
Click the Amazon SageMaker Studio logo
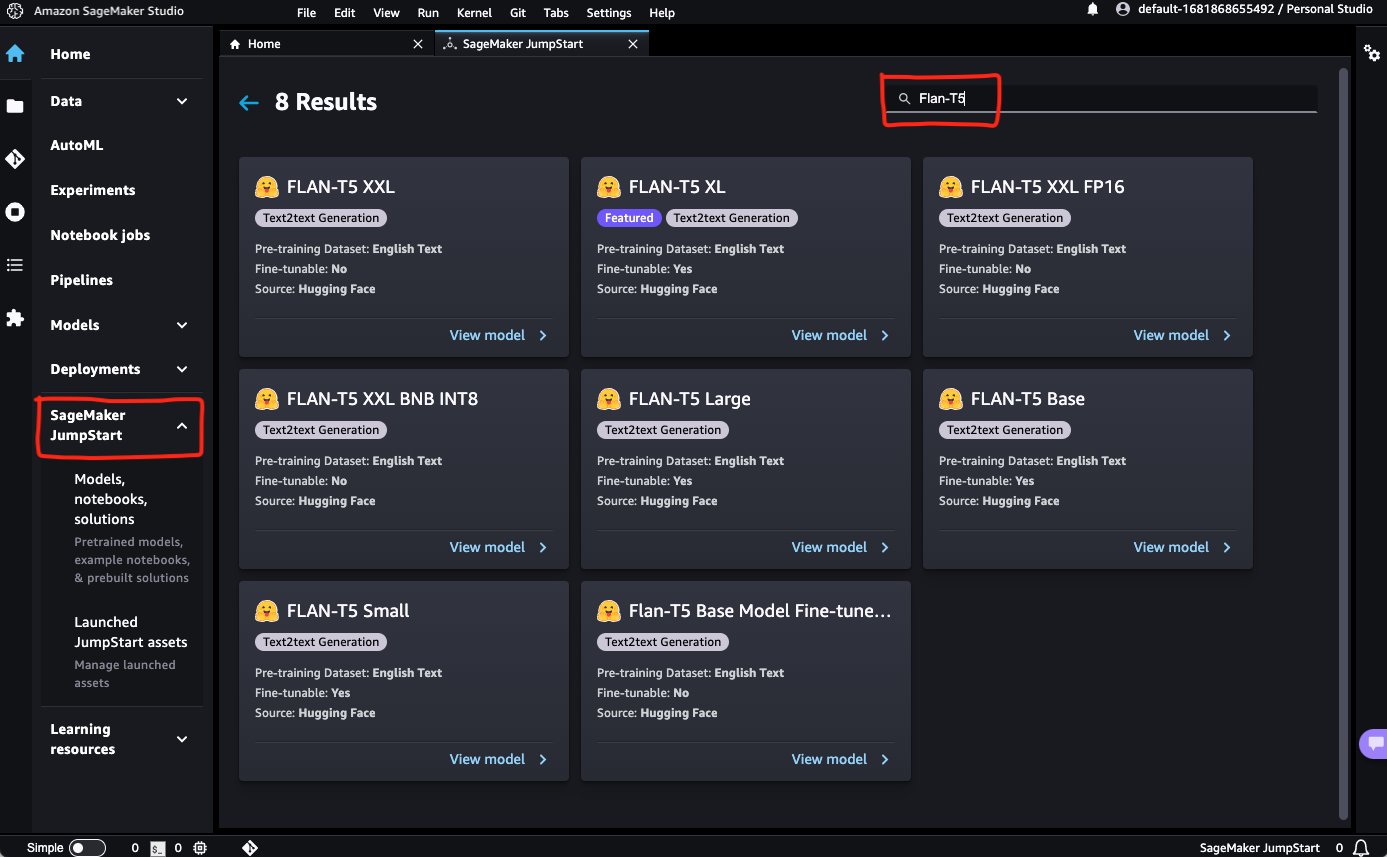point(15,11)
